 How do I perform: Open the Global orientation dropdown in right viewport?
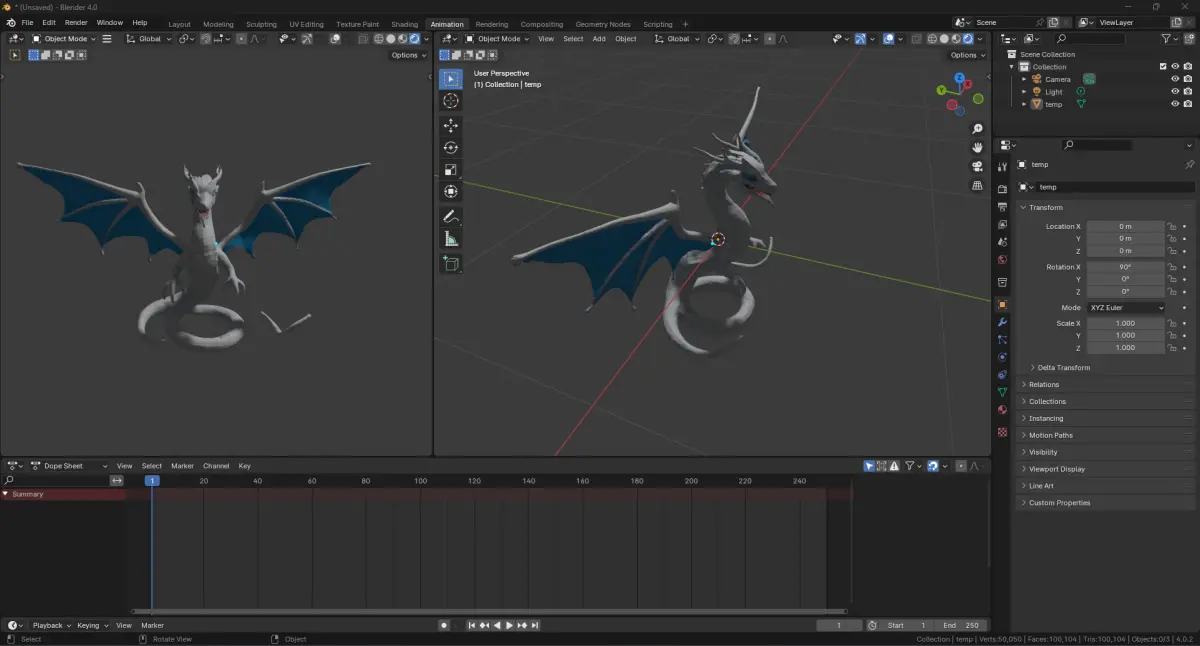677,39
